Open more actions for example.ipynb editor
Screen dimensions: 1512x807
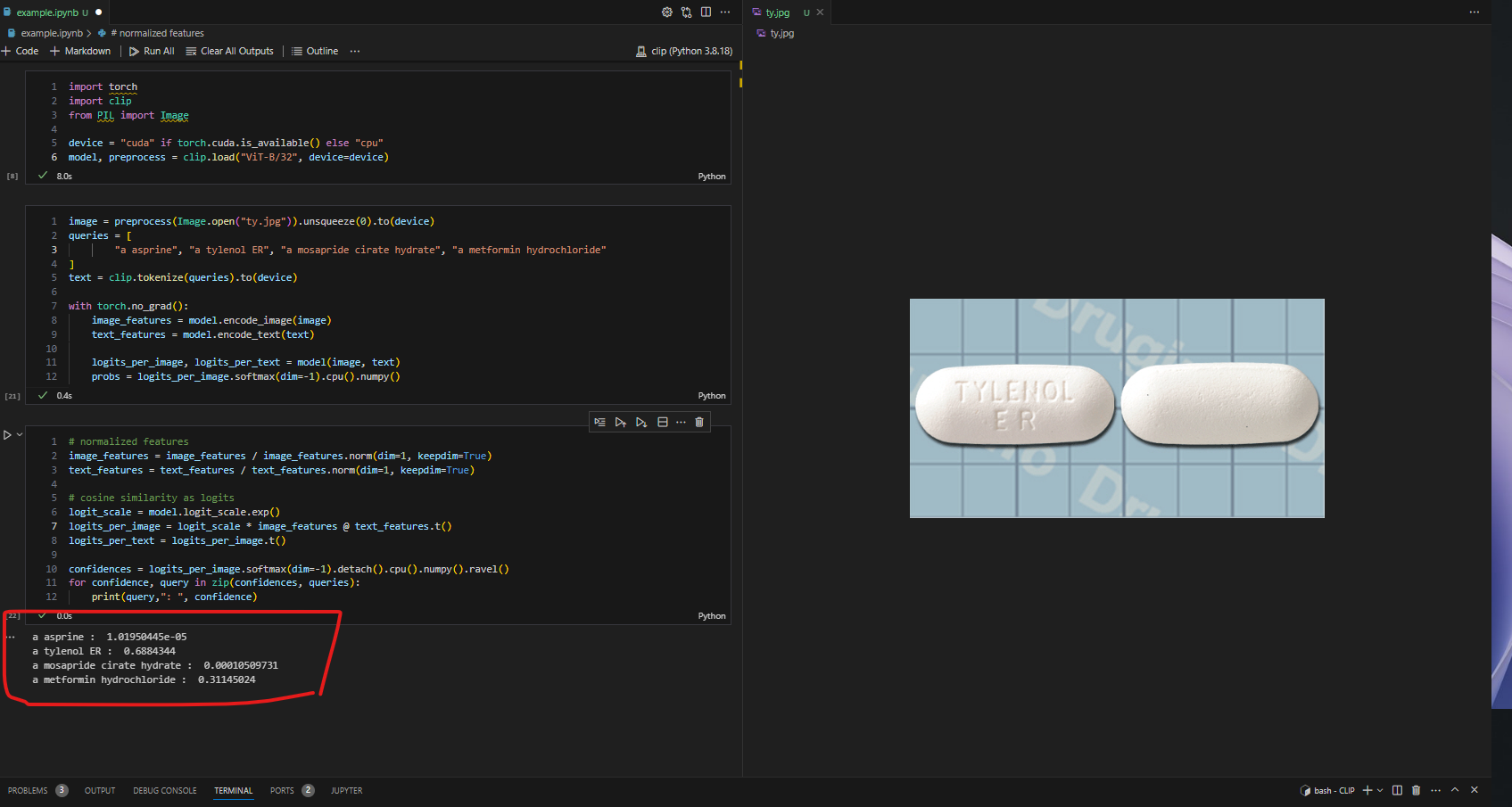[x=725, y=12]
